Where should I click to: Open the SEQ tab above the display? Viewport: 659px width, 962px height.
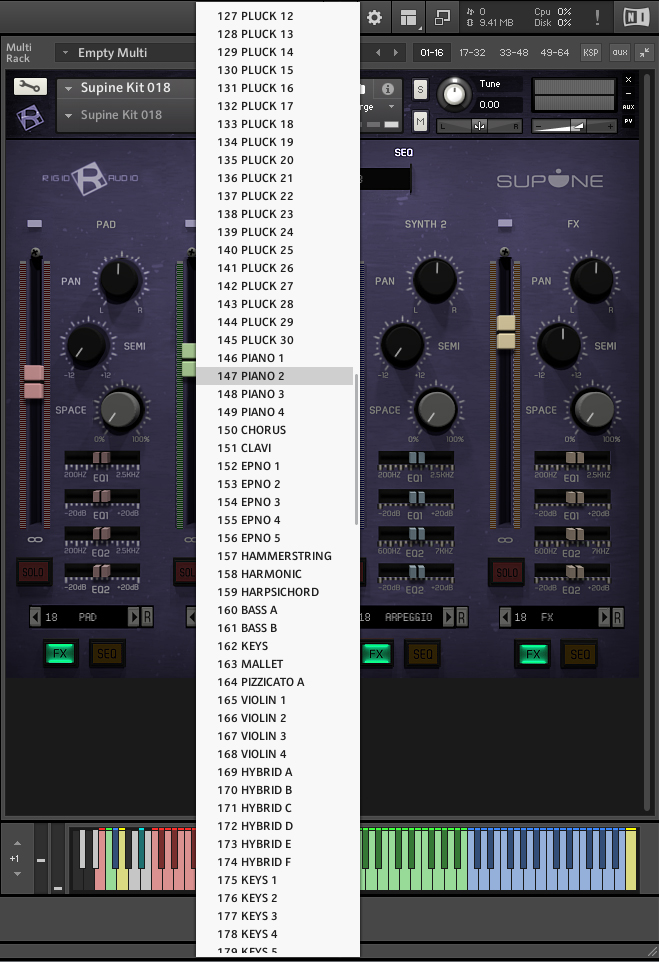click(x=404, y=152)
